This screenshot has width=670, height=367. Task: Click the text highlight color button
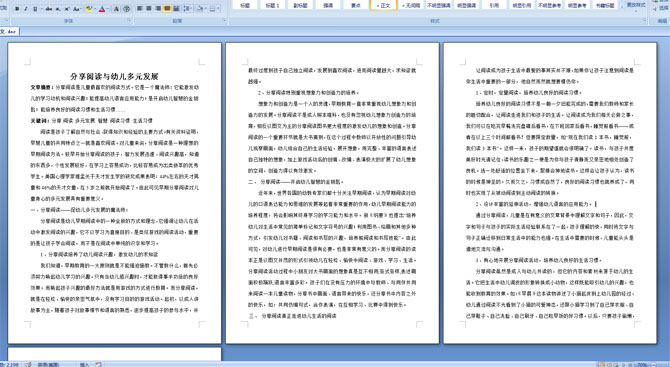pos(89,9)
